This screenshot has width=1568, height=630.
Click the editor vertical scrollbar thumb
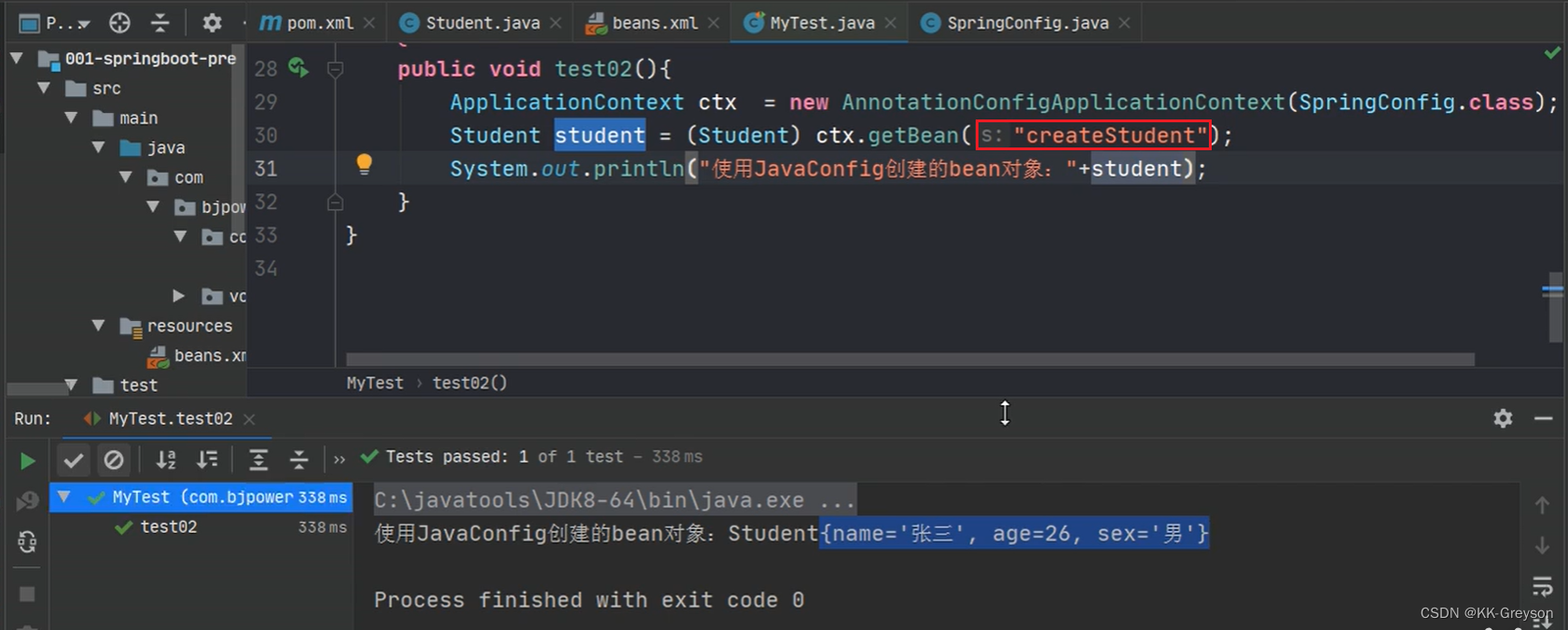(x=1555, y=307)
